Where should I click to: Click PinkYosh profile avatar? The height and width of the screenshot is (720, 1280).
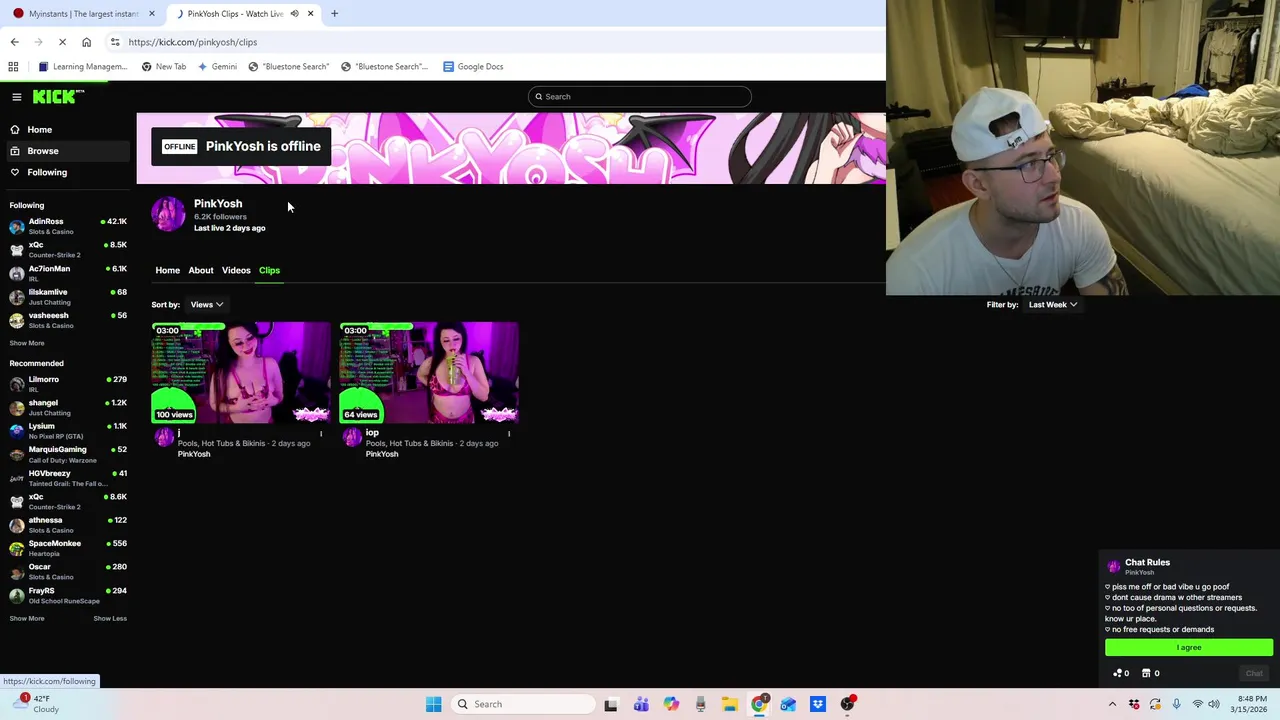[168, 214]
